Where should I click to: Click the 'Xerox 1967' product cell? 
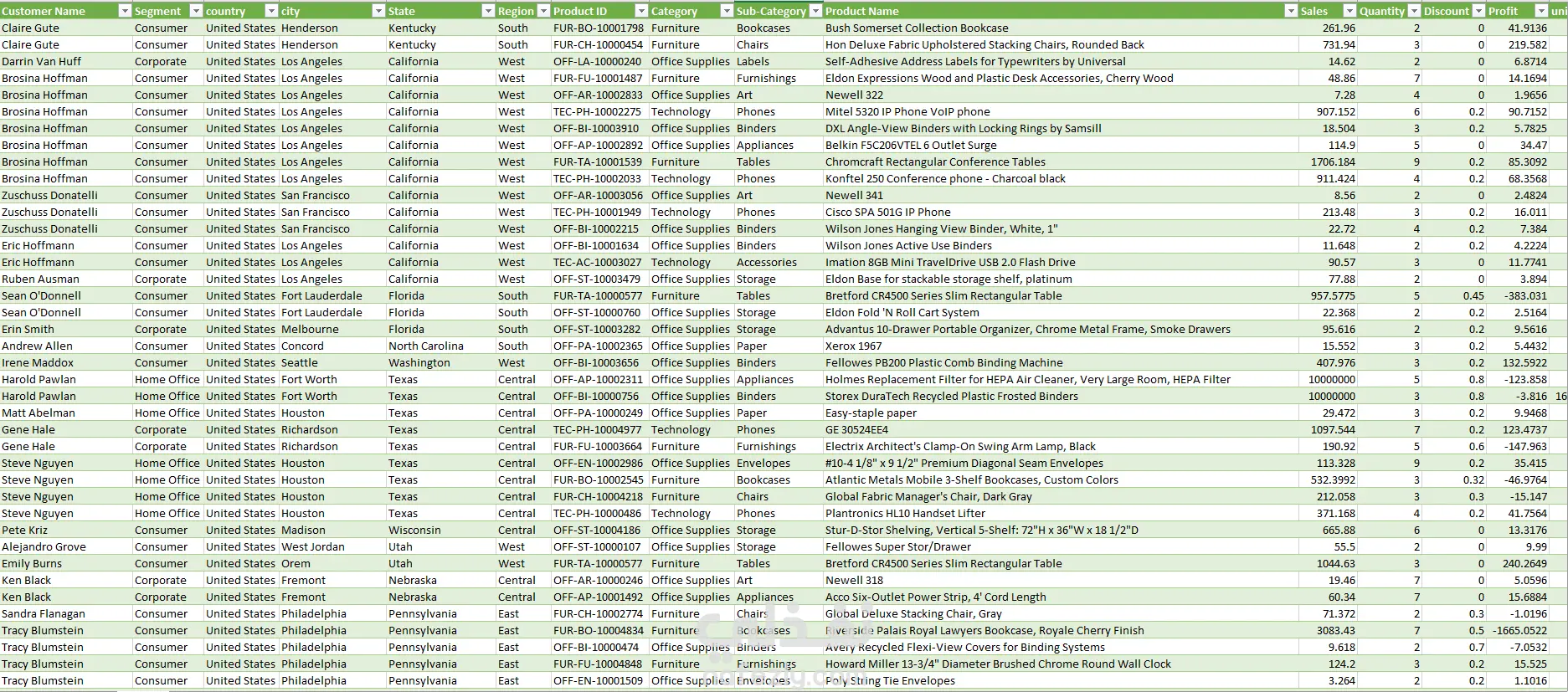coord(1061,346)
